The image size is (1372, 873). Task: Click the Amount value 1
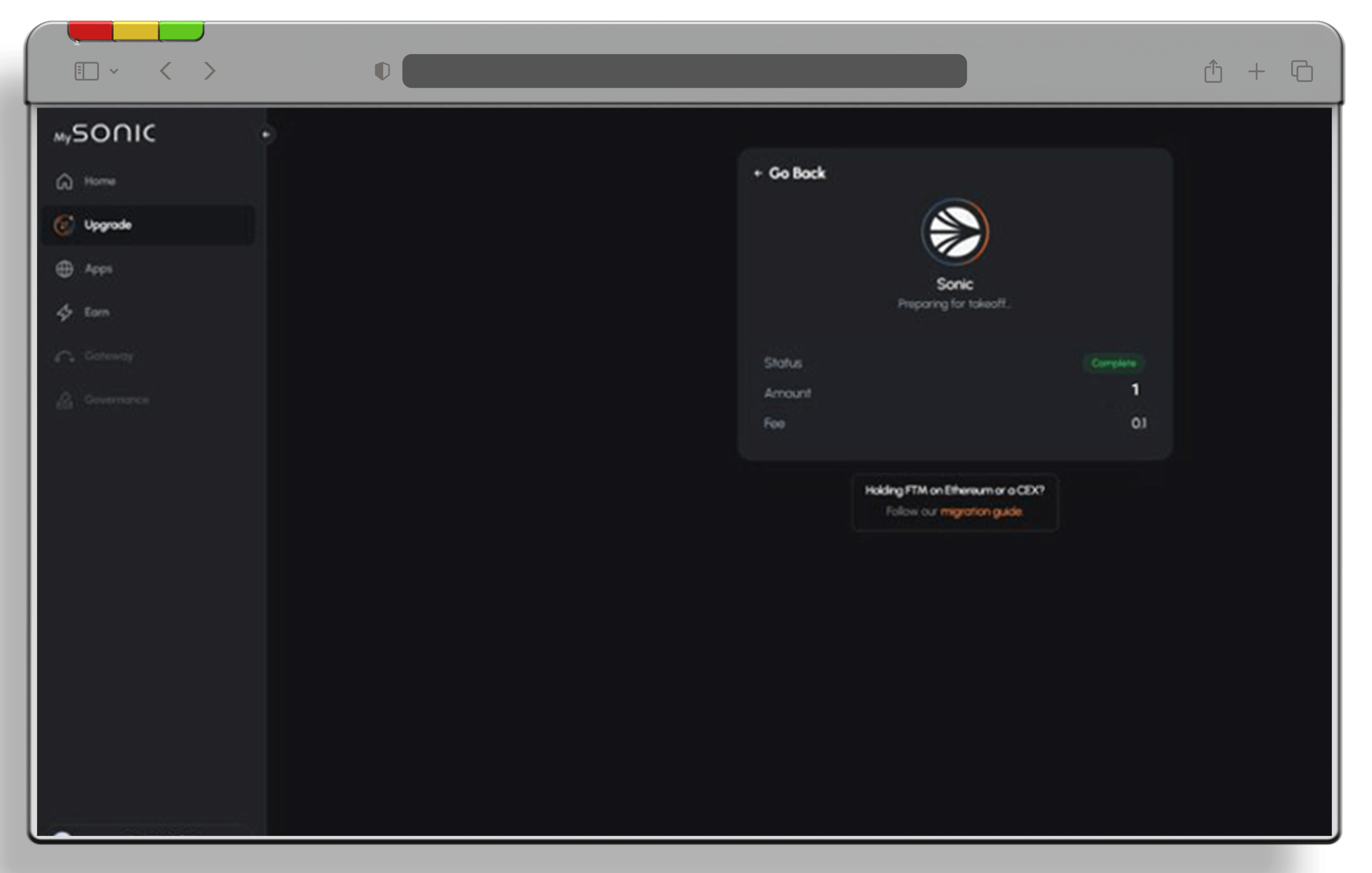1135,389
